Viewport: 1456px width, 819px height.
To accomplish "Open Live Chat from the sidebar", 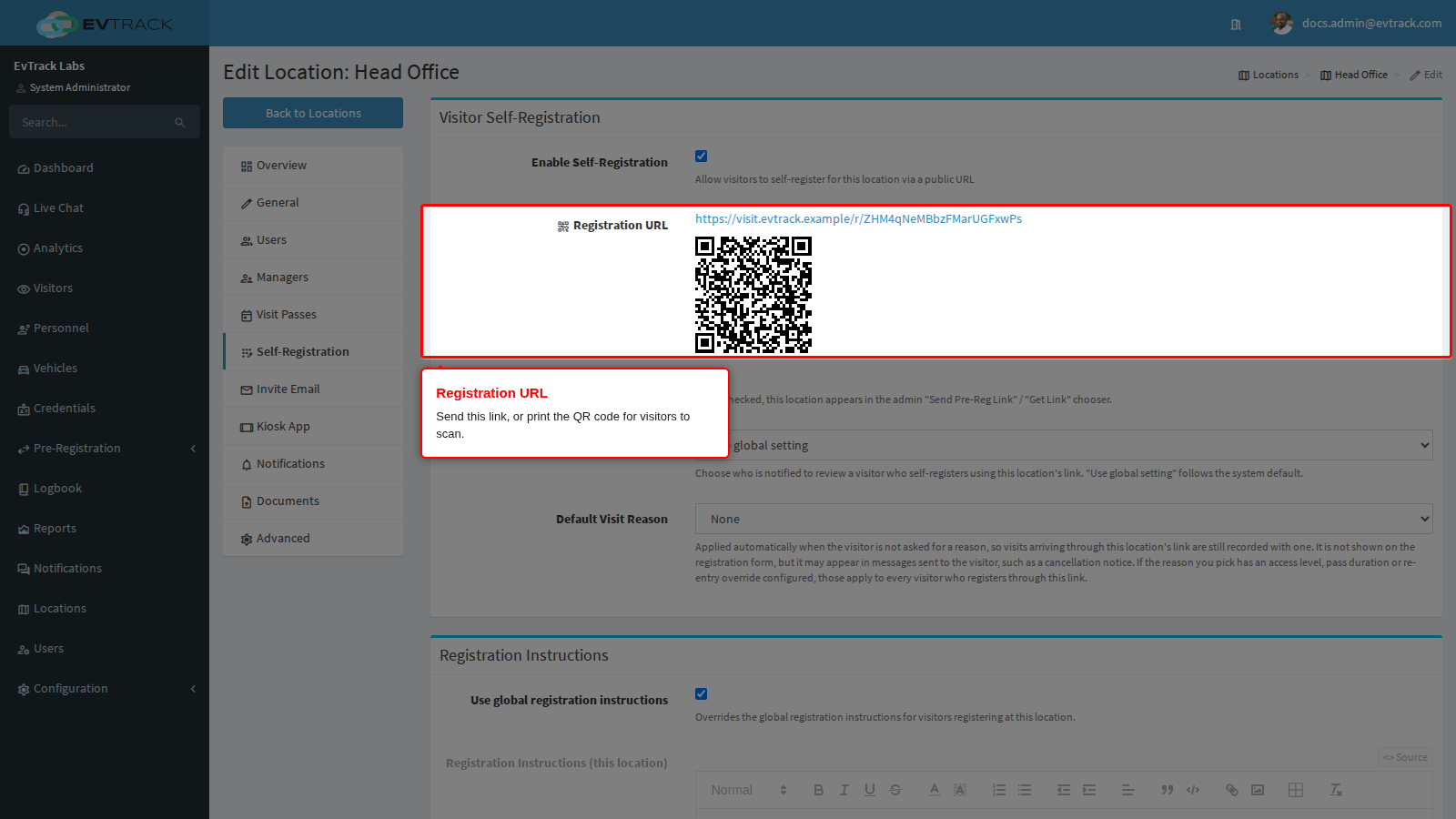I will 105,208.
